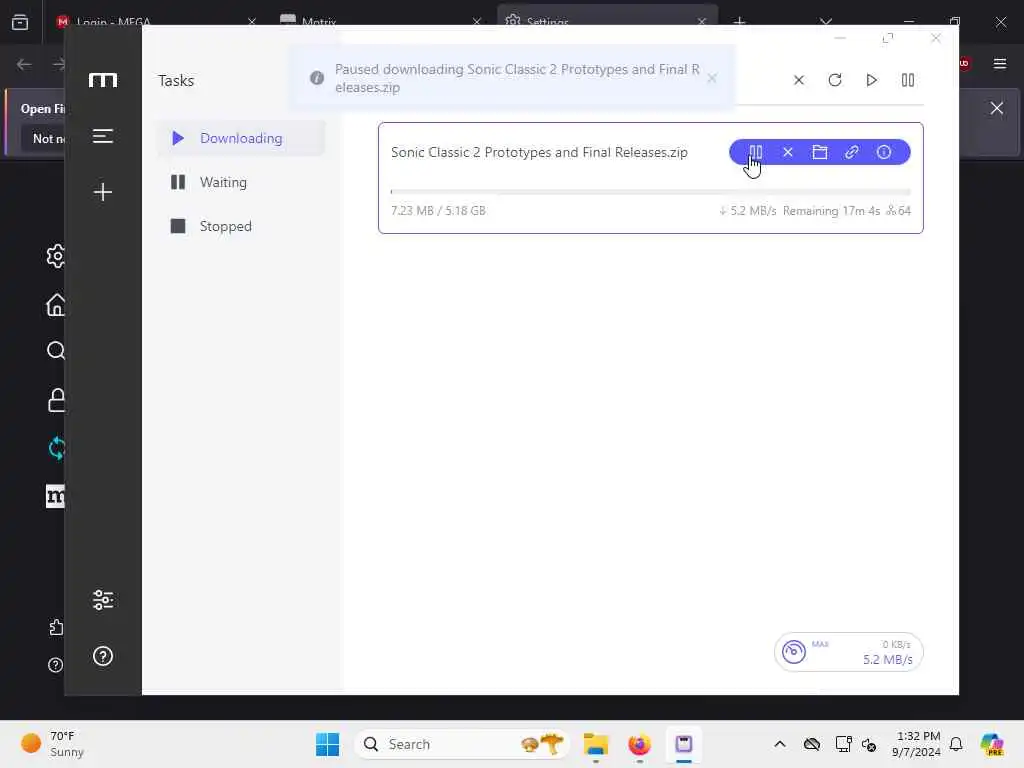Viewport: 1024px width, 768px height.
Task: Click the Remaining 17m 4s text
Action: (831, 211)
